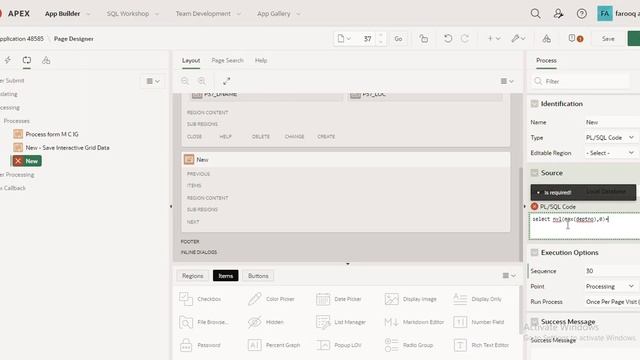640x360 pixels.
Task: Click the Go button
Action: pos(398,38)
